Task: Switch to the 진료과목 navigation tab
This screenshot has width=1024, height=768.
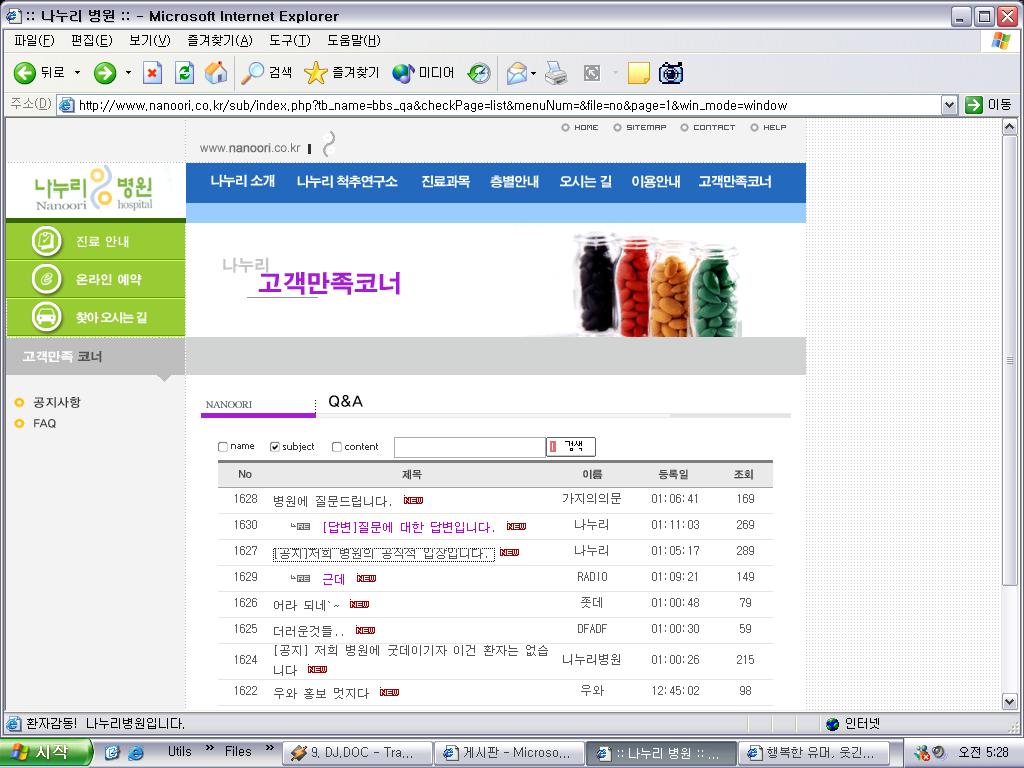Action: pyautogui.click(x=445, y=182)
